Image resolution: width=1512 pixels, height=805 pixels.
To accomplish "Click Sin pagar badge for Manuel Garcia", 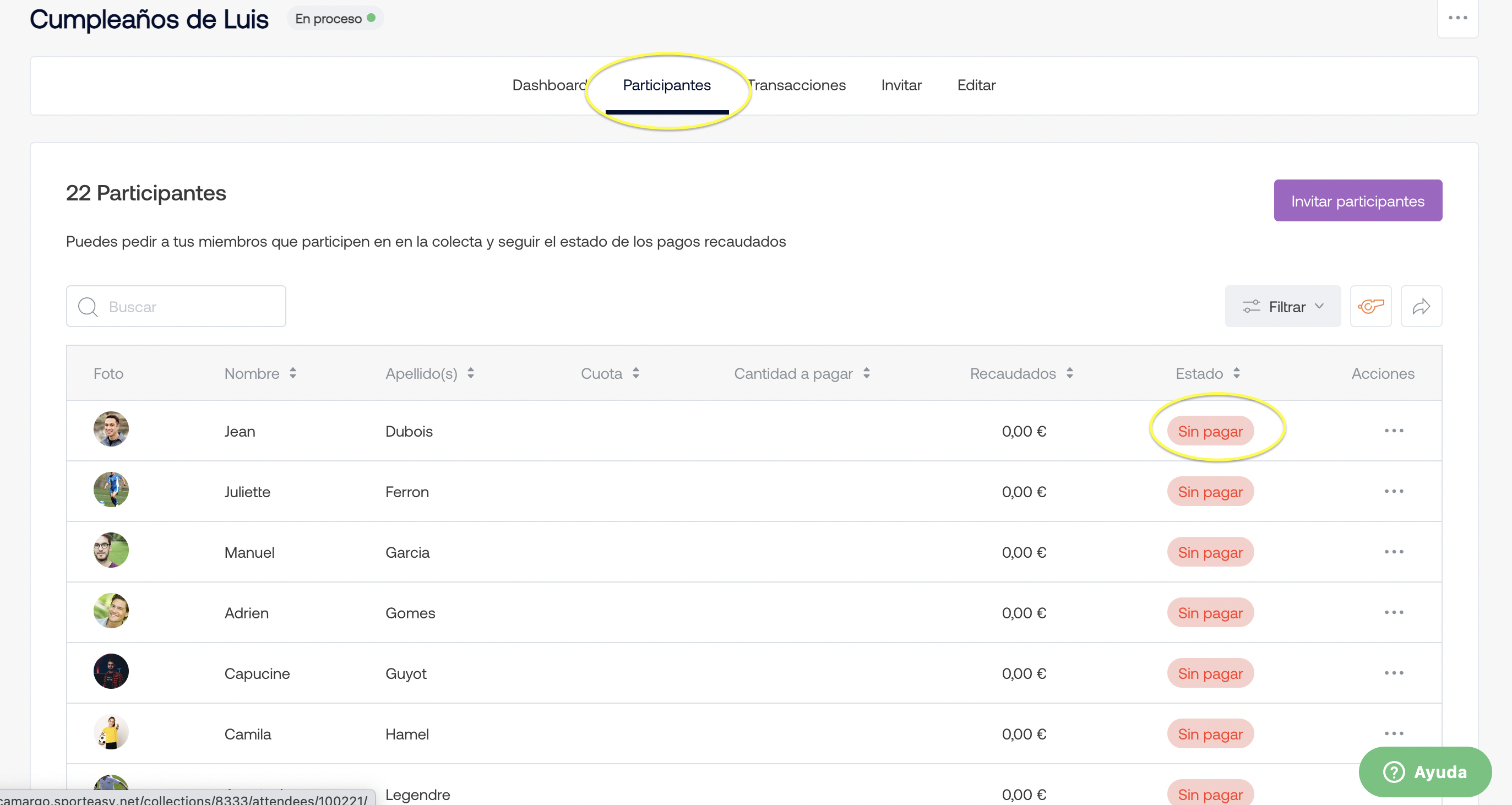I will (1210, 552).
